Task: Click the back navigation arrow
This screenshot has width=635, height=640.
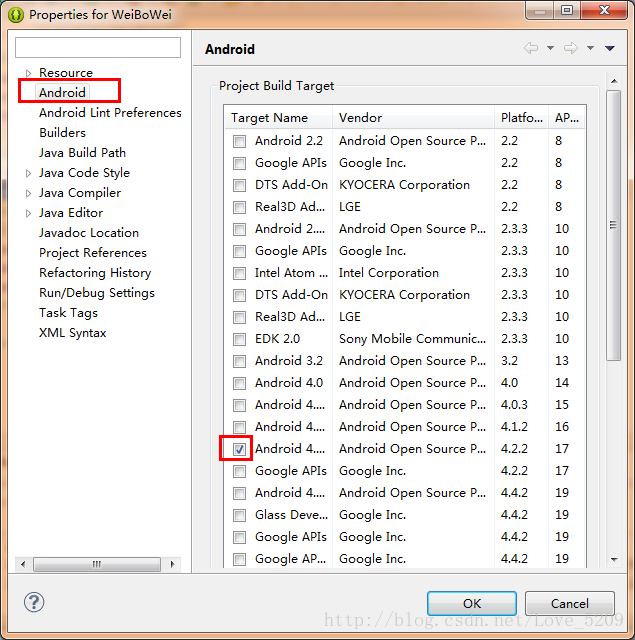Action: pyautogui.click(x=531, y=48)
